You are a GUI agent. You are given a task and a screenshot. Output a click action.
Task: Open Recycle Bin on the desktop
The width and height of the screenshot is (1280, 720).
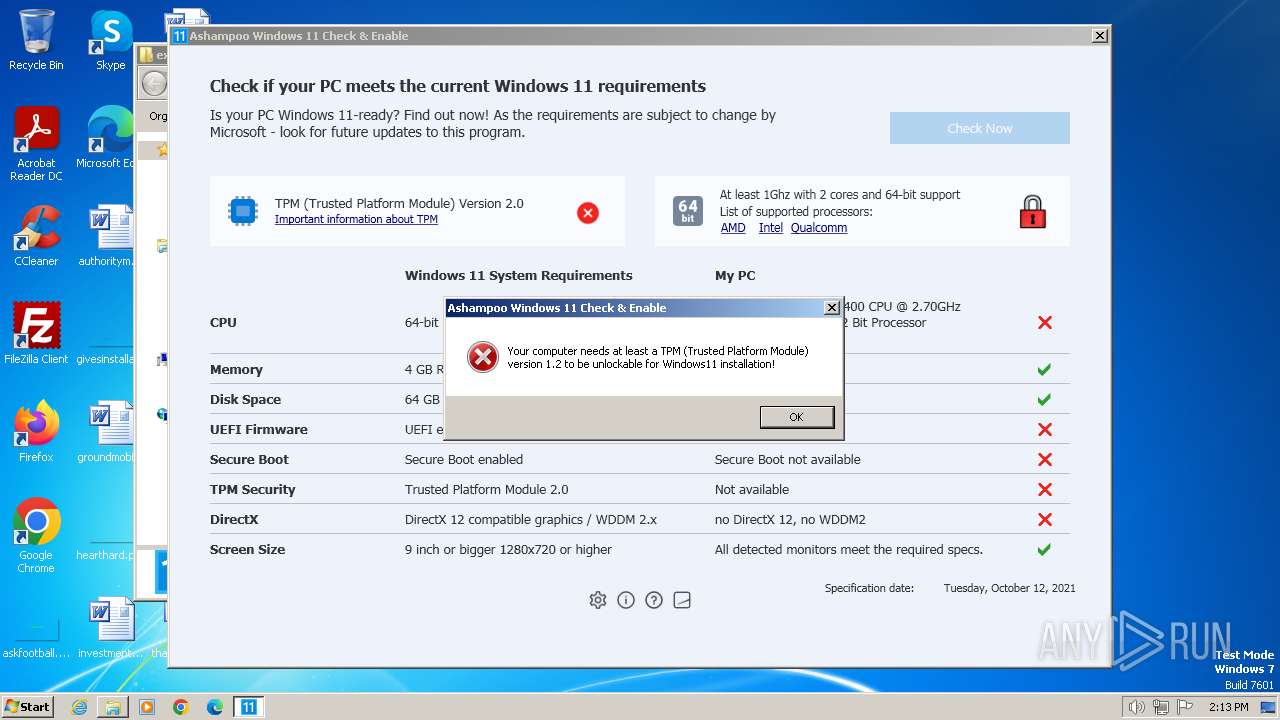(x=36, y=40)
